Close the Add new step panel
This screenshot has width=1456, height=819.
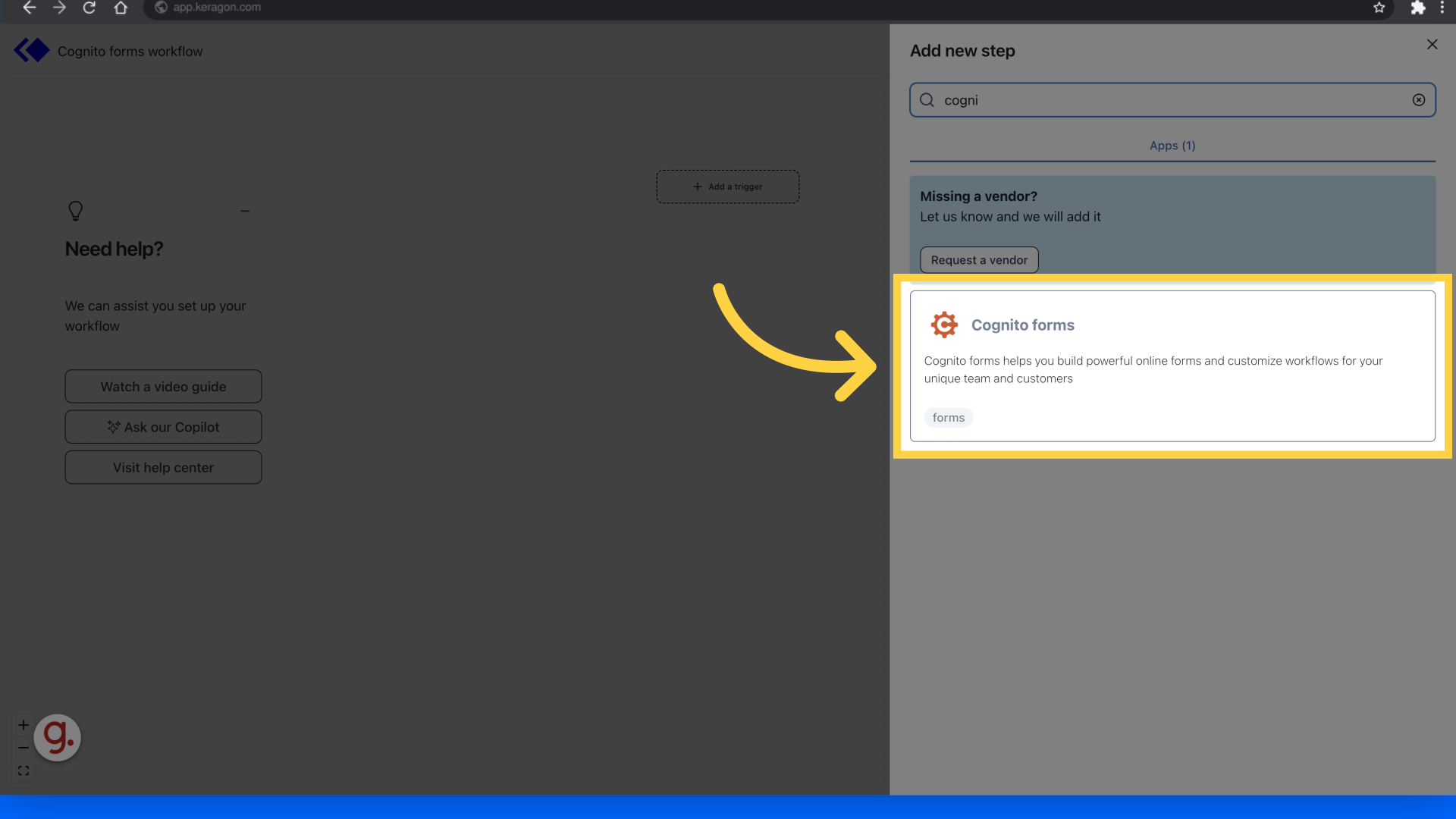point(1432,45)
